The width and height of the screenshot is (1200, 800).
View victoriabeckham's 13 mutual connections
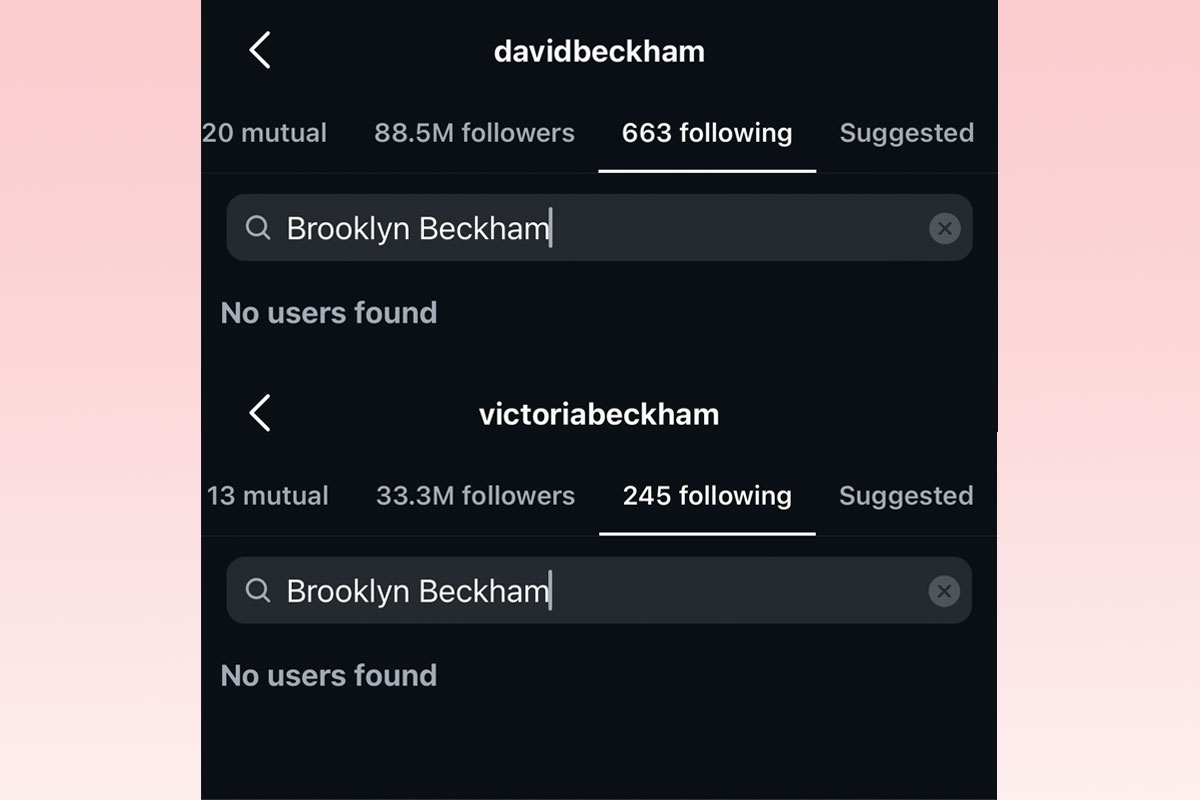[x=268, y=495]
